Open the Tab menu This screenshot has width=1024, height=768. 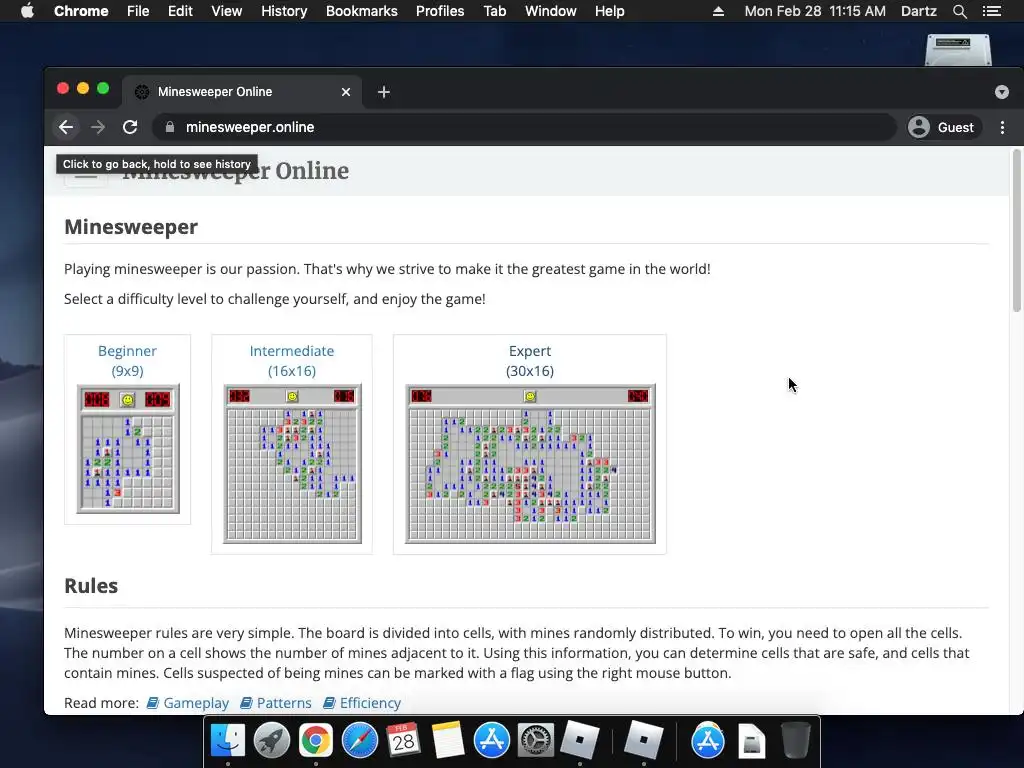tap(494, 11)
